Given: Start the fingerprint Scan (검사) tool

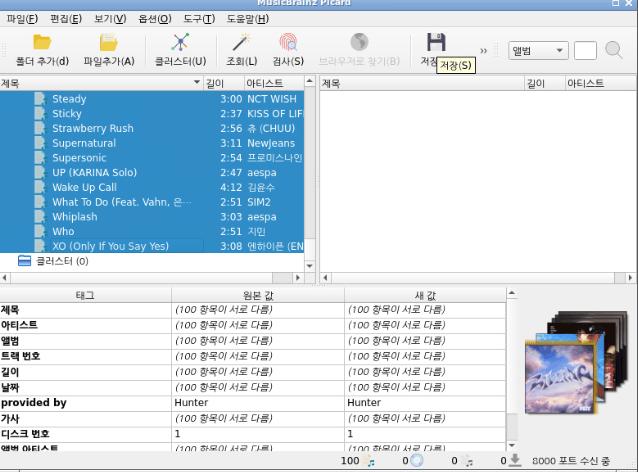Looking at the screenshot, I should point(288,43).
